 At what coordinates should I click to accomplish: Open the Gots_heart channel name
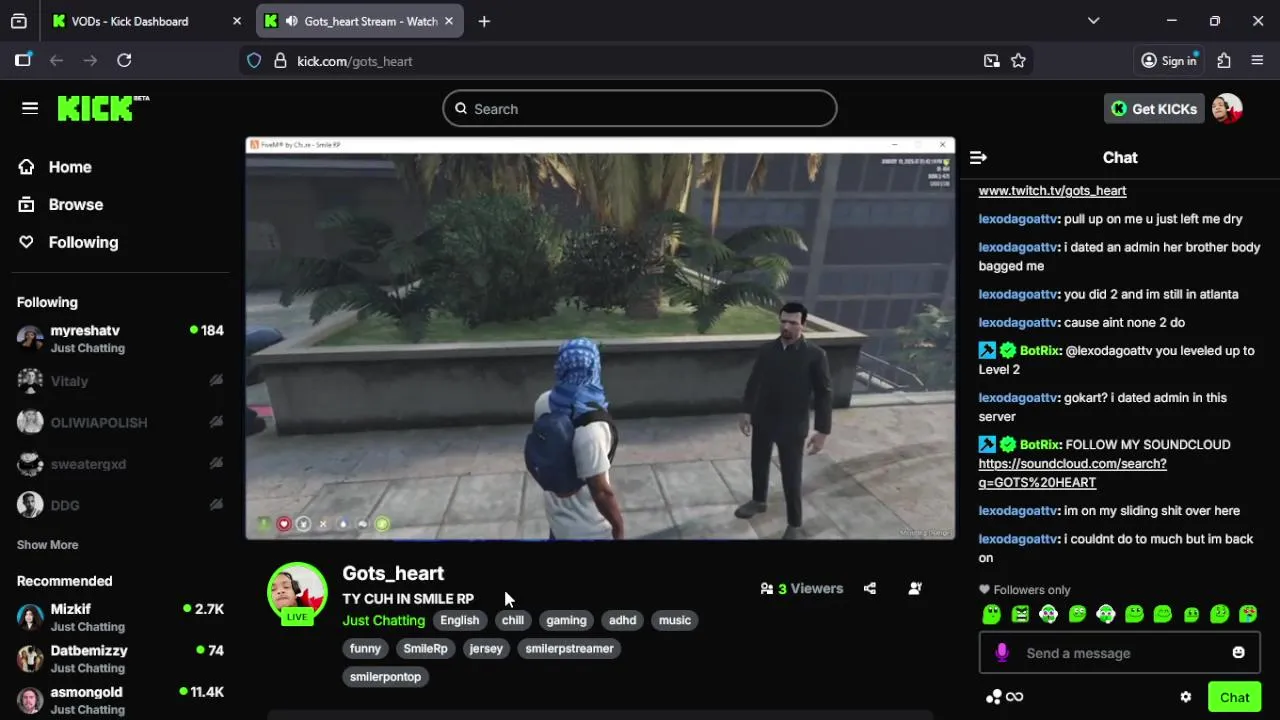(393, 573)
